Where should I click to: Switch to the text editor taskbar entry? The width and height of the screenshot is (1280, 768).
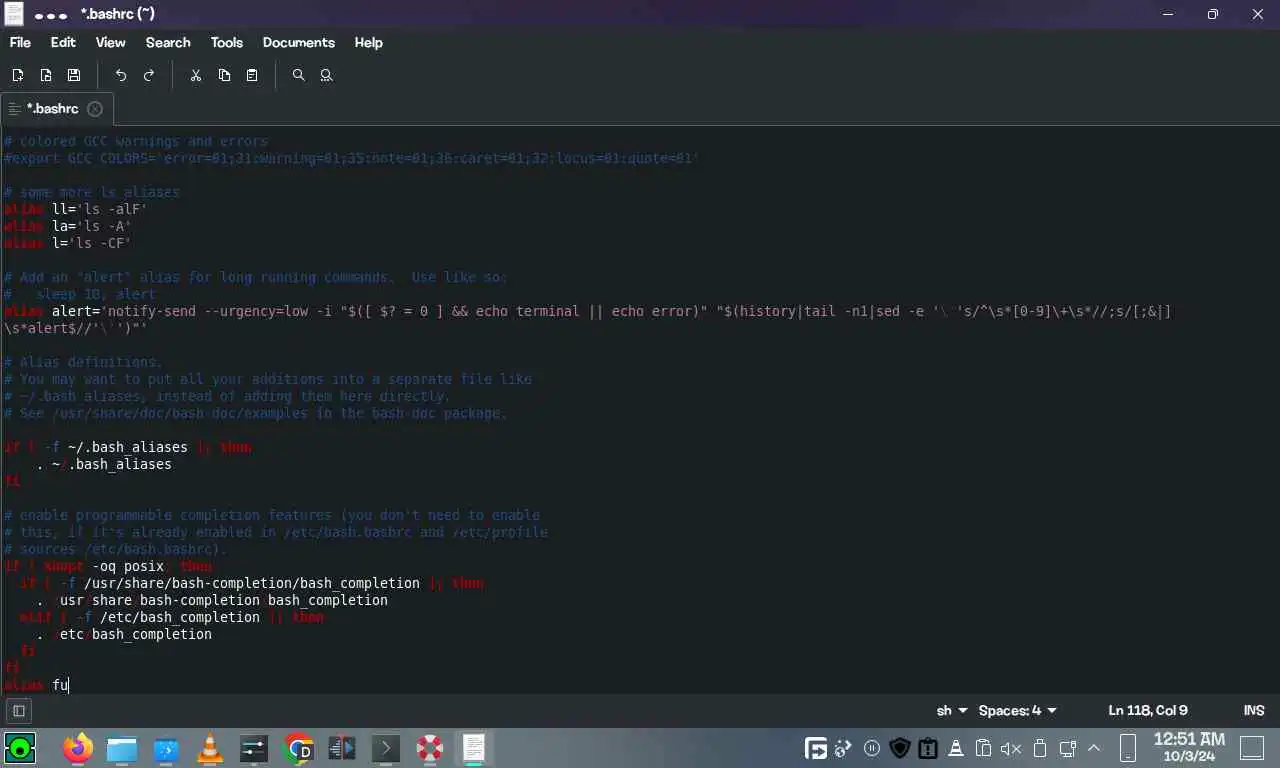click(x=474, y=748)
